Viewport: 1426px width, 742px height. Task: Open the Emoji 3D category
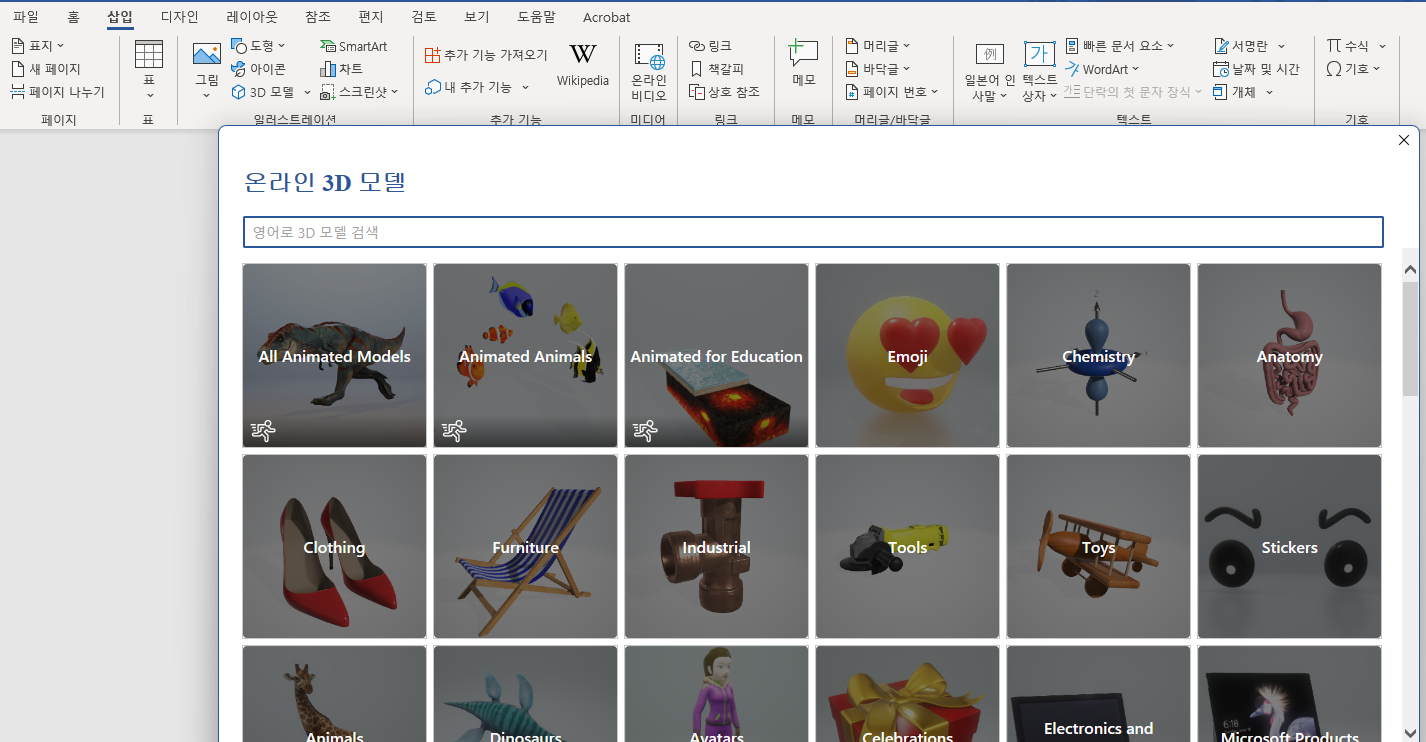(907, 355)
